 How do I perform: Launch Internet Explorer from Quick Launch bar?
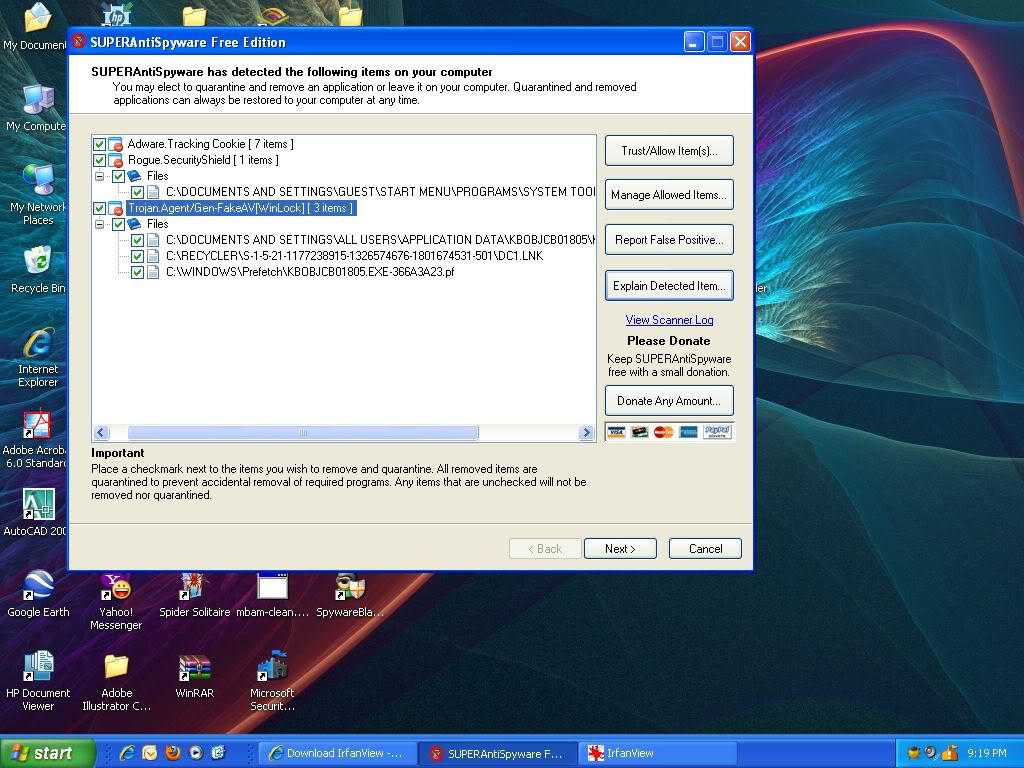pos(127,753)
